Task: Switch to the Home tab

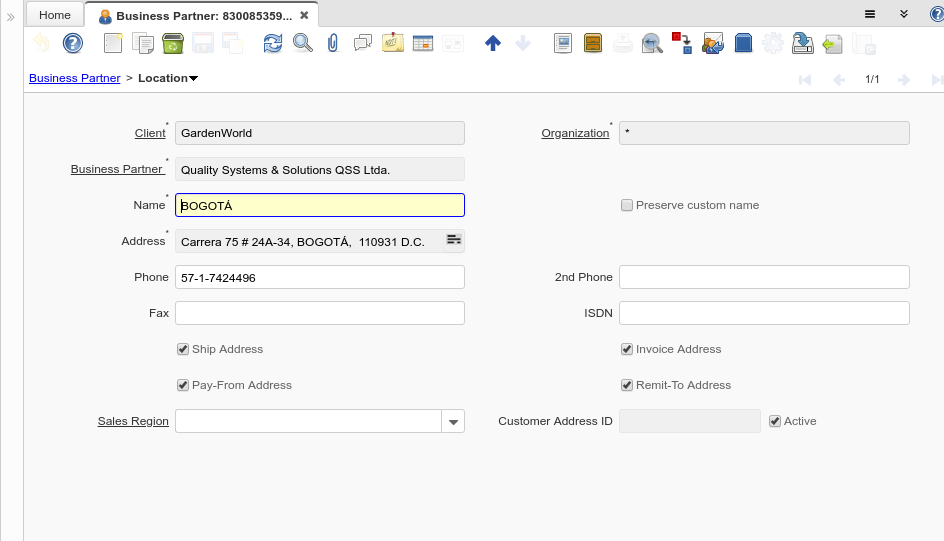Action: click(x=55, y=15)
